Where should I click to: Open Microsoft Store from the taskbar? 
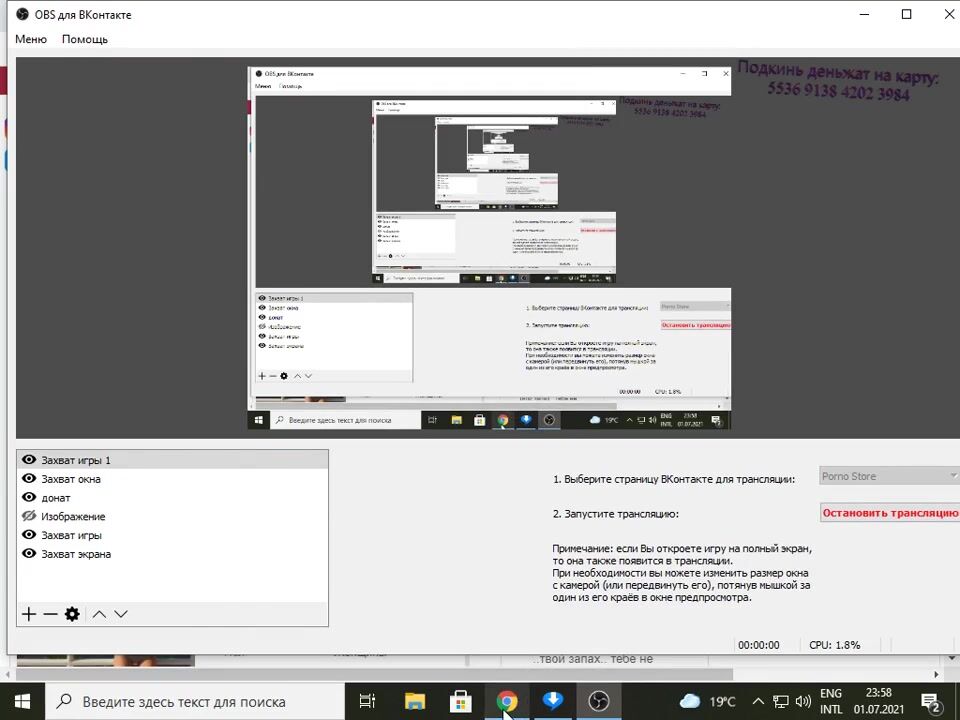pyautogui.click(x=461, y=701)
